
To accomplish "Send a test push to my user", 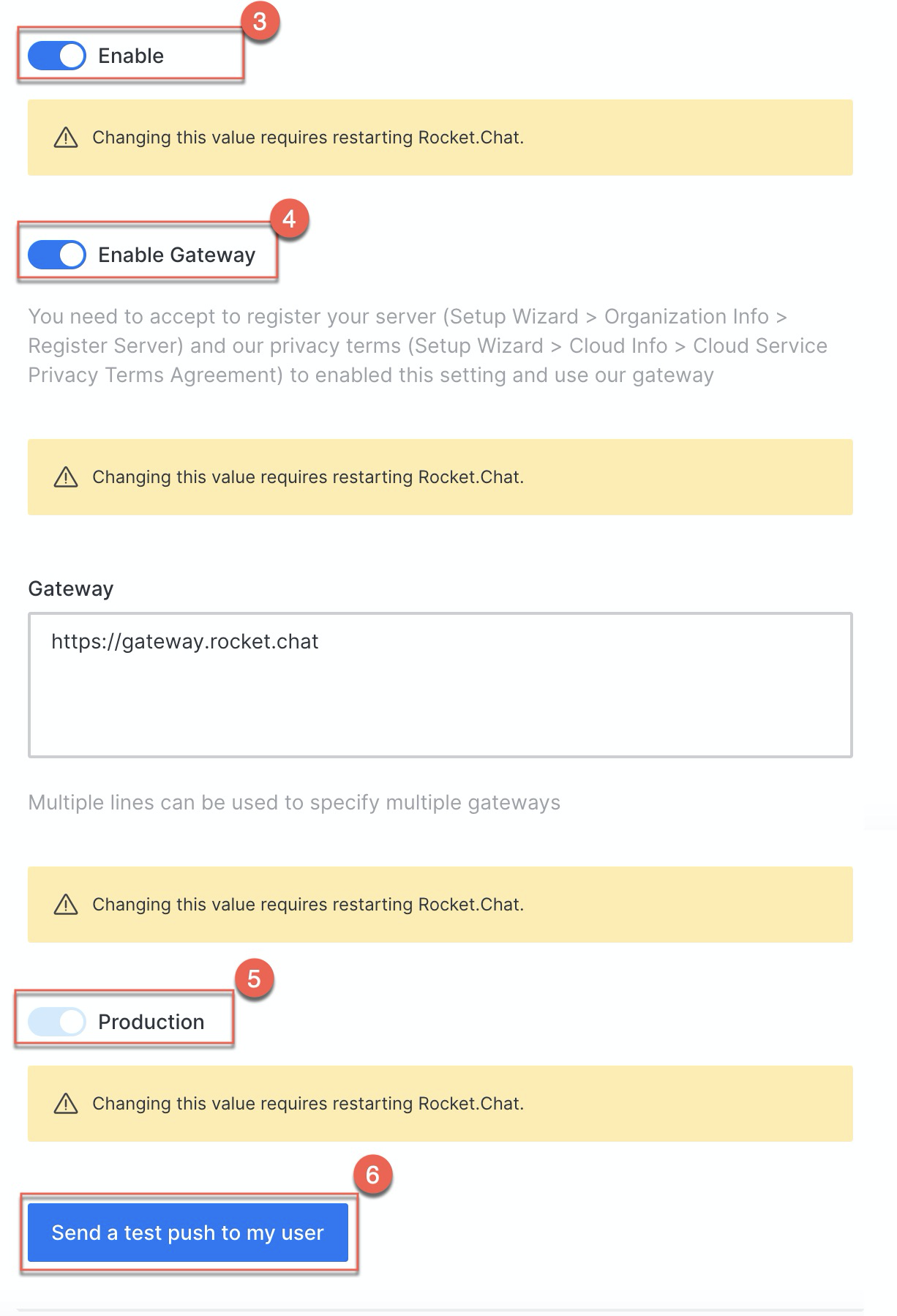I will tap(188, 1233).
